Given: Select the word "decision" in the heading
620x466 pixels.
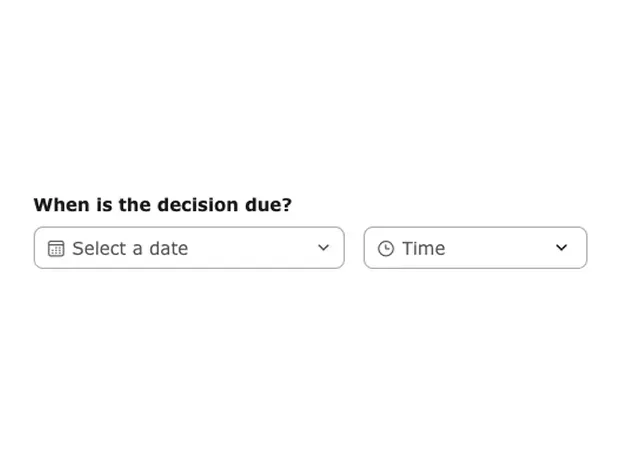Looking at the screenshot, I should click(x=197, y=205).
